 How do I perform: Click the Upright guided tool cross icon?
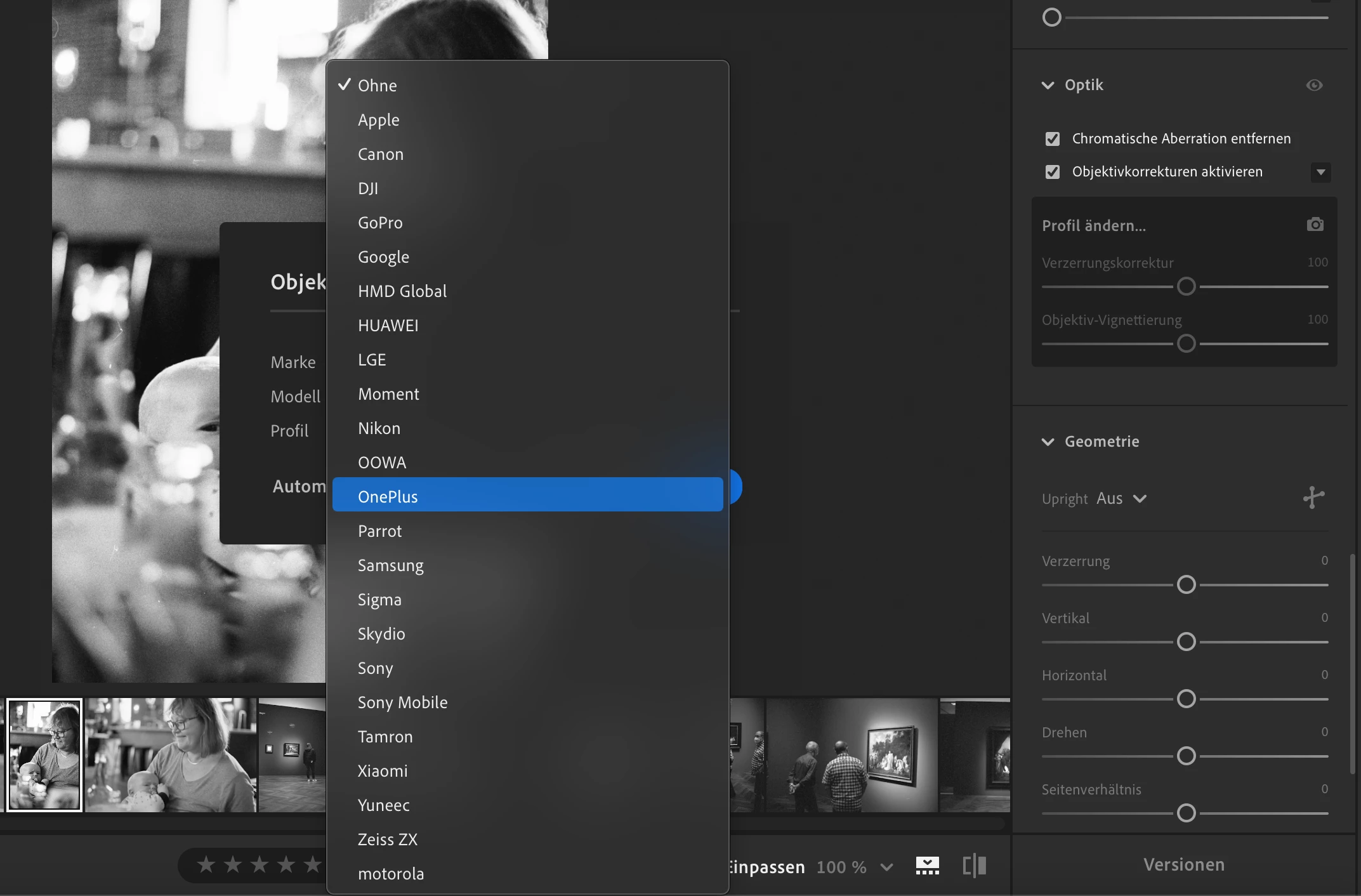tap(1313, 497)
